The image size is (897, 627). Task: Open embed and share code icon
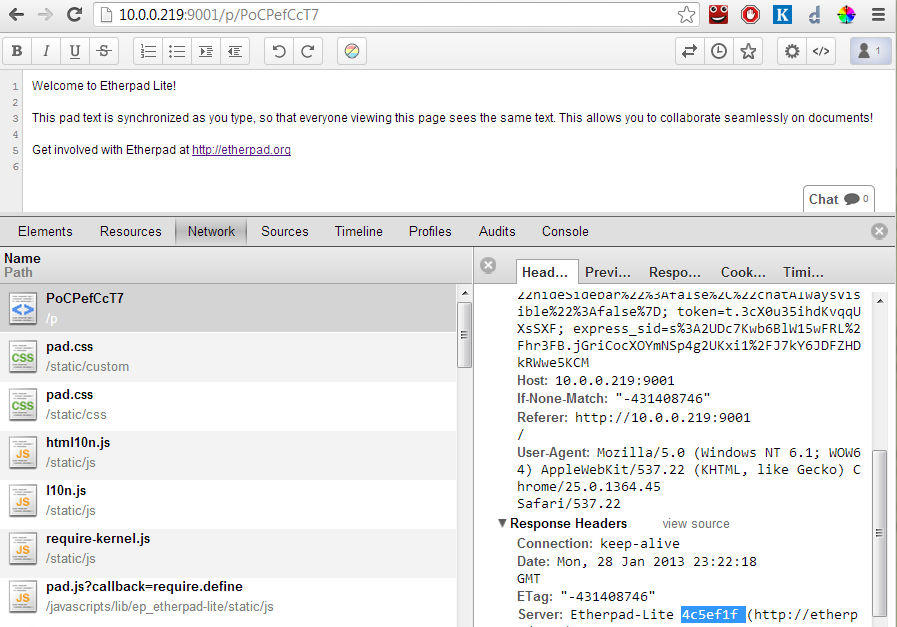click(821, 51)
